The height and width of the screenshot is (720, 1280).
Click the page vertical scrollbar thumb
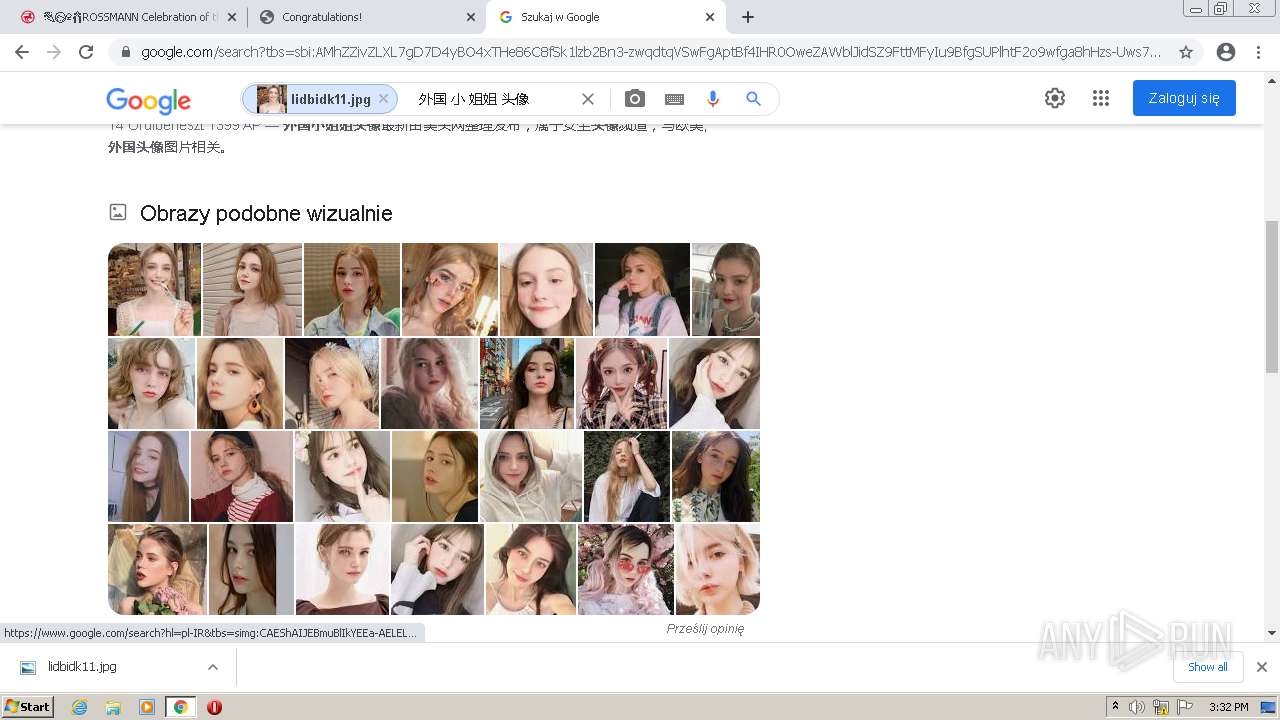[1271, 295]
